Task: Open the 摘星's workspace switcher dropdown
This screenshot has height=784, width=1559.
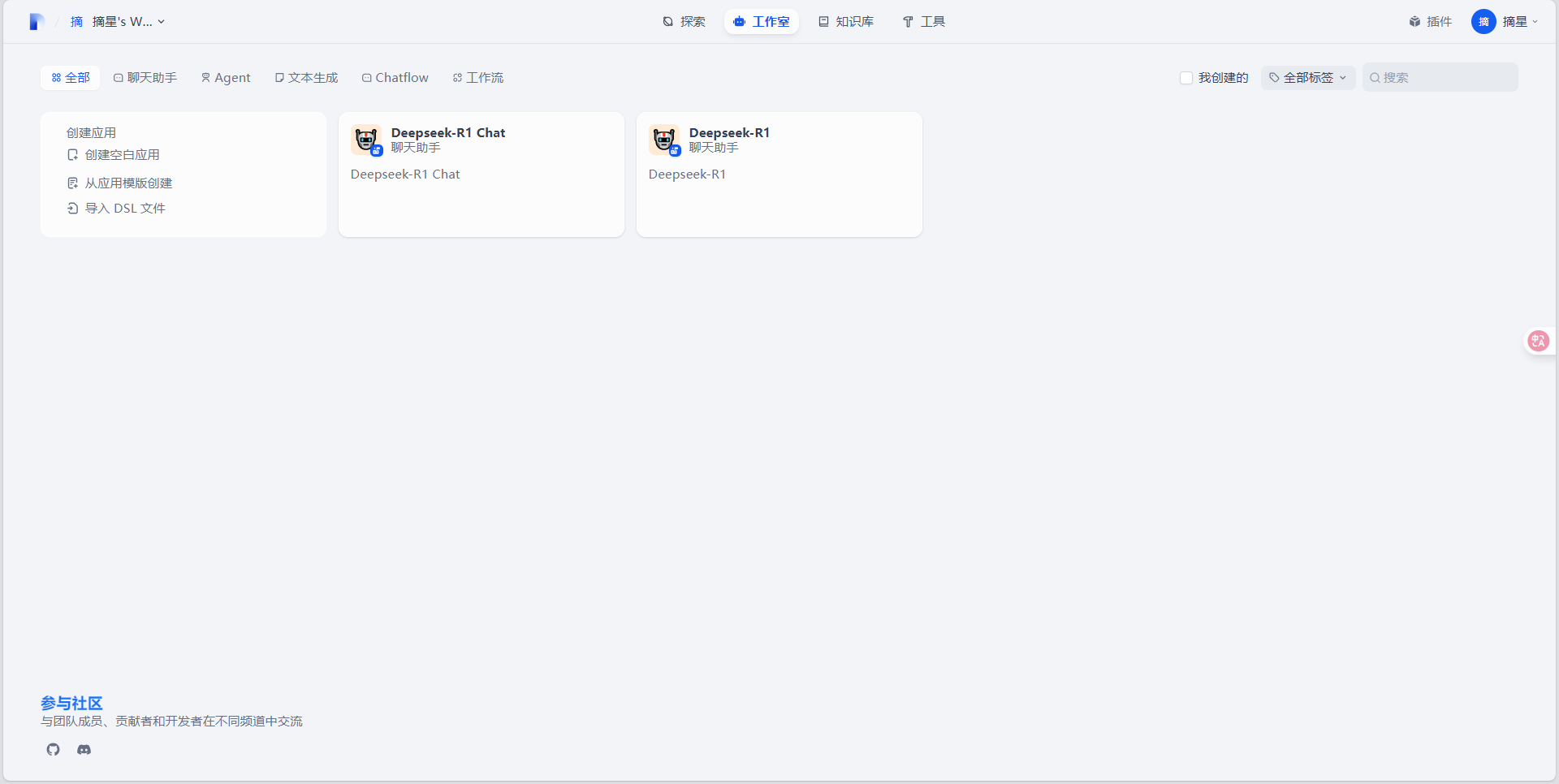Action: point(117,22)
